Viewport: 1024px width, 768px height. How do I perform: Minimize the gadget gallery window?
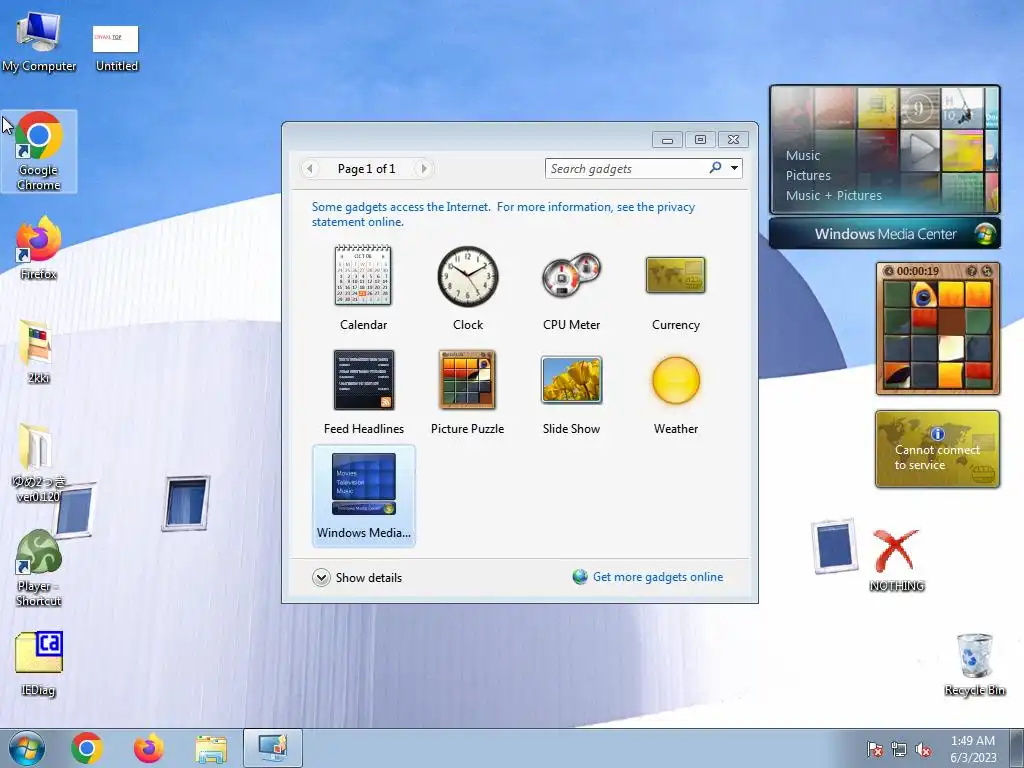pyautogui.click(x=667, y=140)
